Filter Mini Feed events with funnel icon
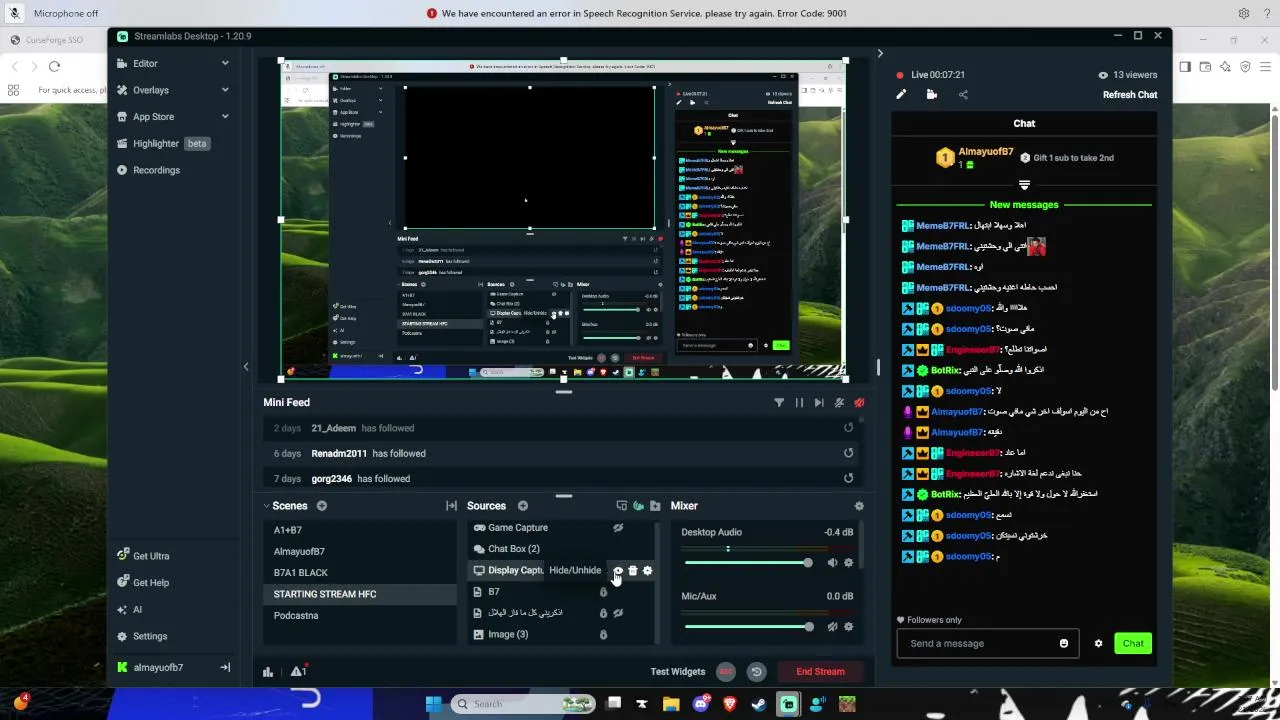The width and height of the screenshot is (1280, 720). [x=779, y=403]
